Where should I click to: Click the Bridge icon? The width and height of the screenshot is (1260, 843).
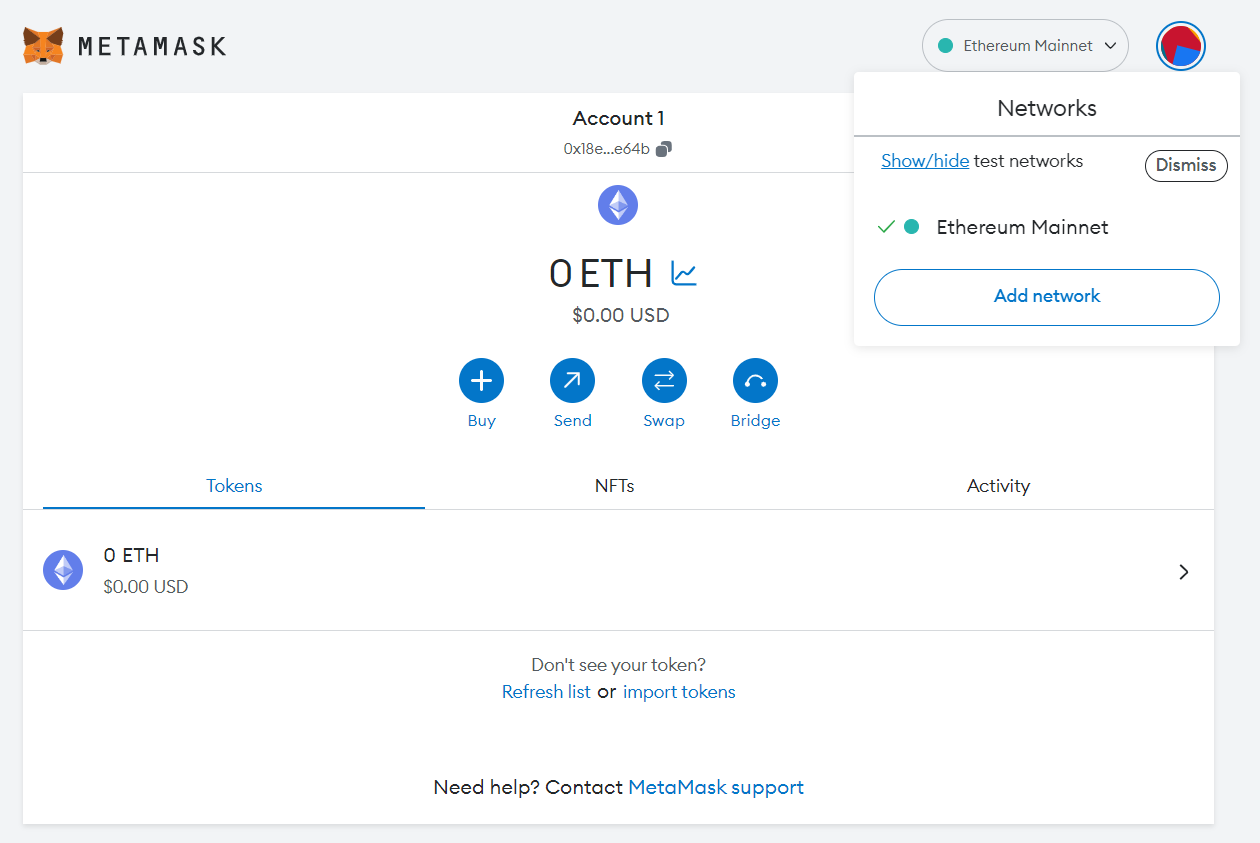pyautogui.click(x=755, y=380)
